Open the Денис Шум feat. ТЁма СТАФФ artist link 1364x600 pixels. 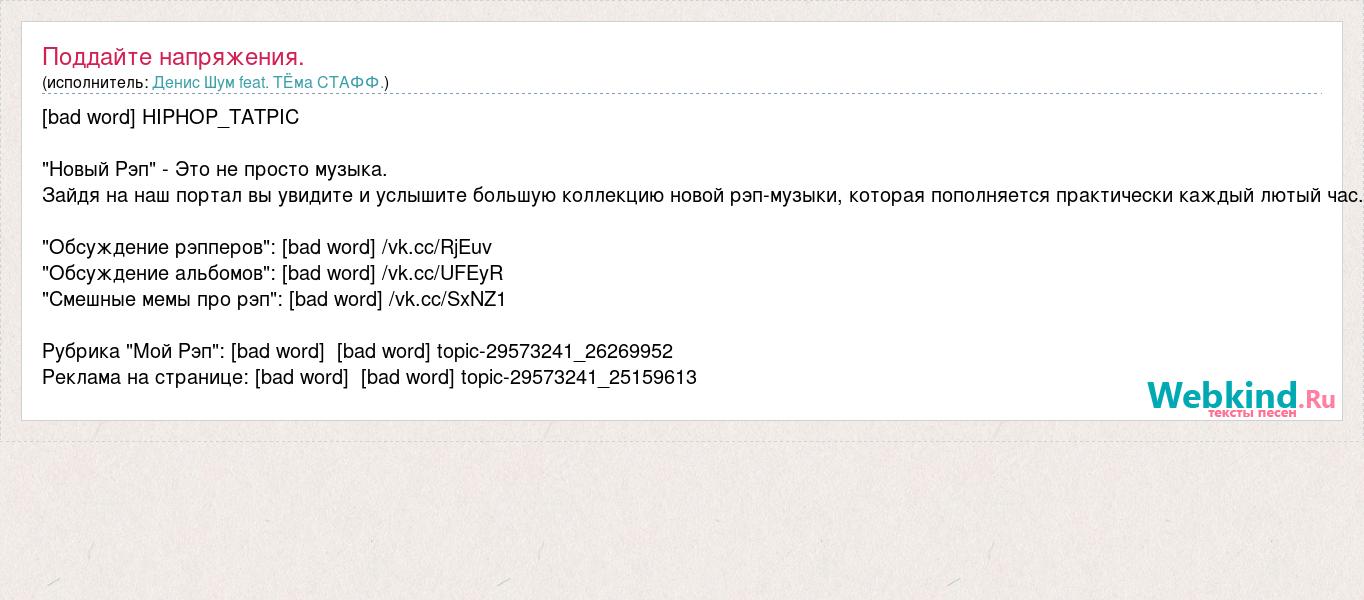(268, 83)
